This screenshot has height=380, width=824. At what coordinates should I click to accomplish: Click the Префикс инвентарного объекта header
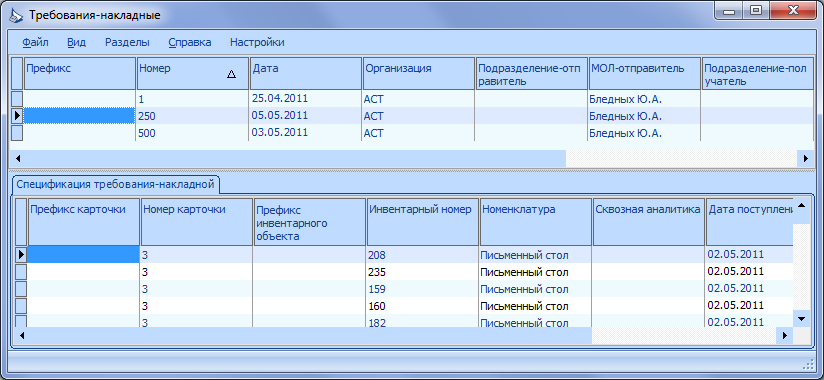pos(310,222)
